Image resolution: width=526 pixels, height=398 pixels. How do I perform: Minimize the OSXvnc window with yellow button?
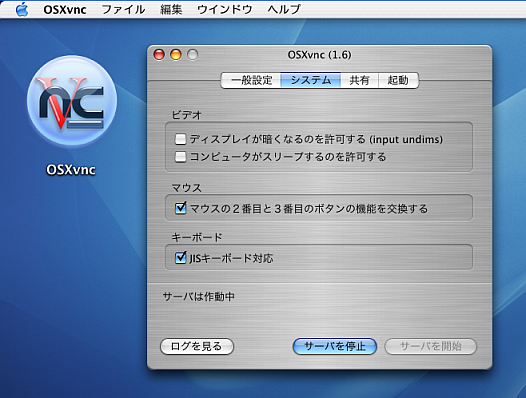click(x=176, y=55)
